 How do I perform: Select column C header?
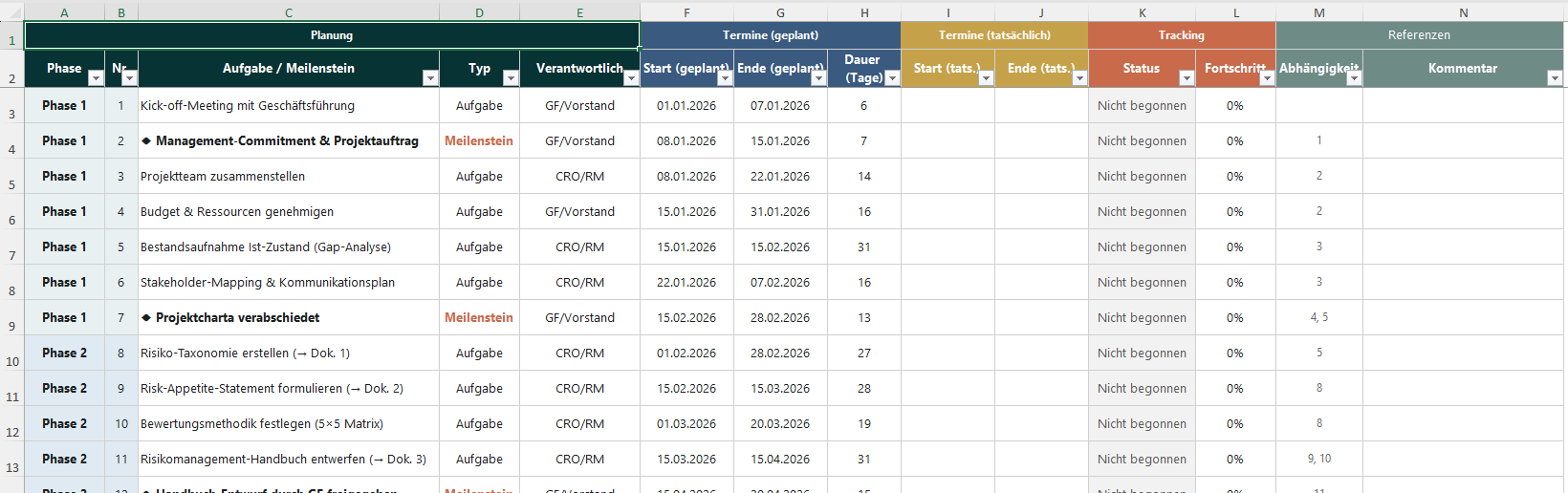[289, 12]
